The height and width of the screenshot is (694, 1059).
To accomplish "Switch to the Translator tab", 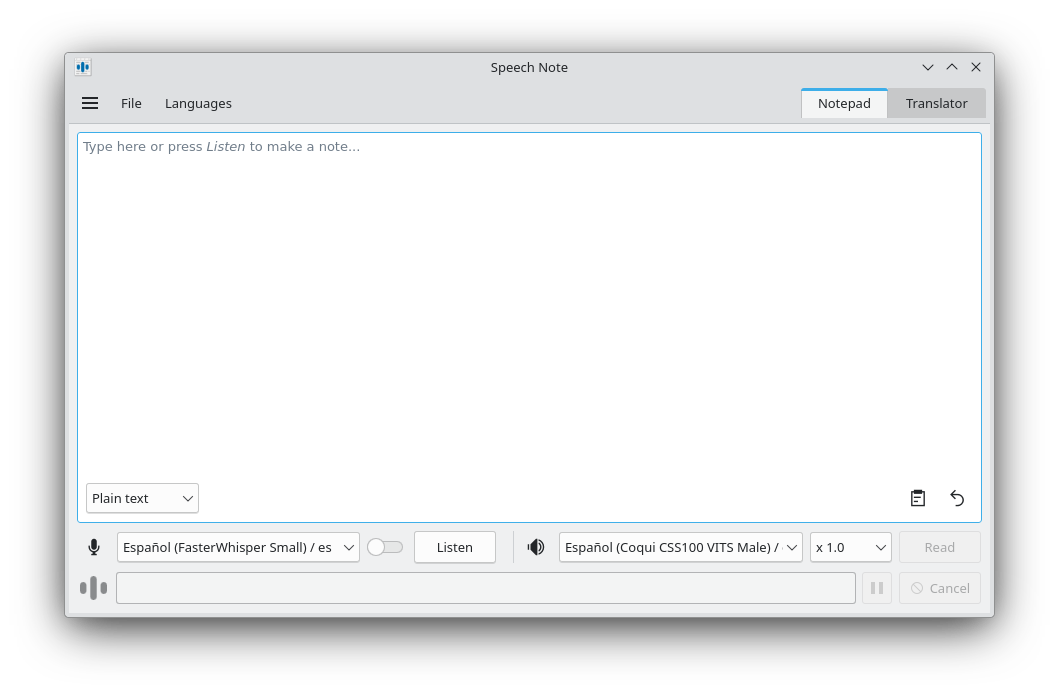I will 936,103.
